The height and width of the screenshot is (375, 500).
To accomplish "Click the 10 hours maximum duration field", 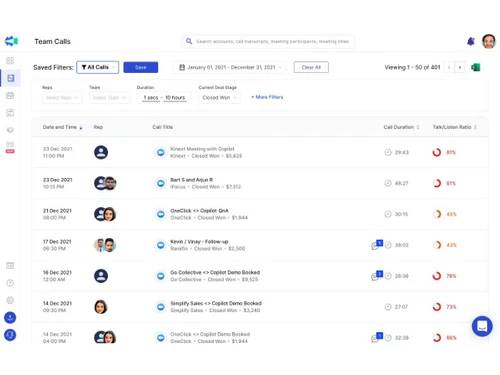I will [175, 98].
